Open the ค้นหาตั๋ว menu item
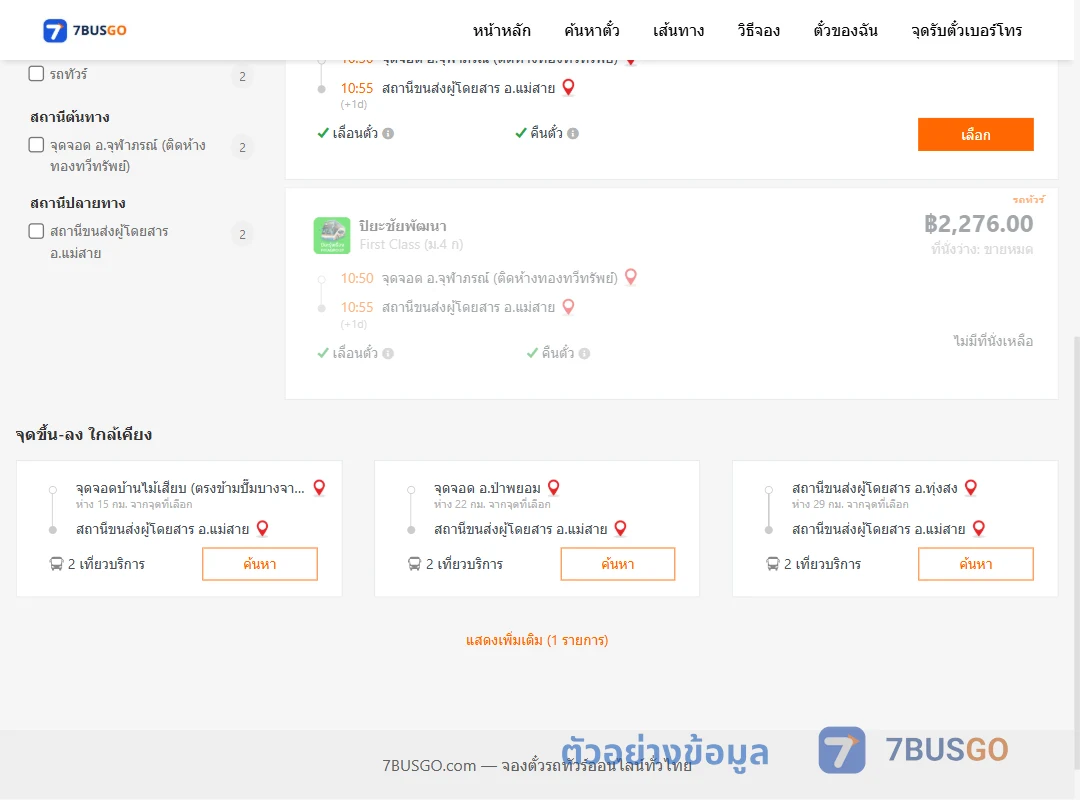This screenshot has height=800, width=1080. 592,30
